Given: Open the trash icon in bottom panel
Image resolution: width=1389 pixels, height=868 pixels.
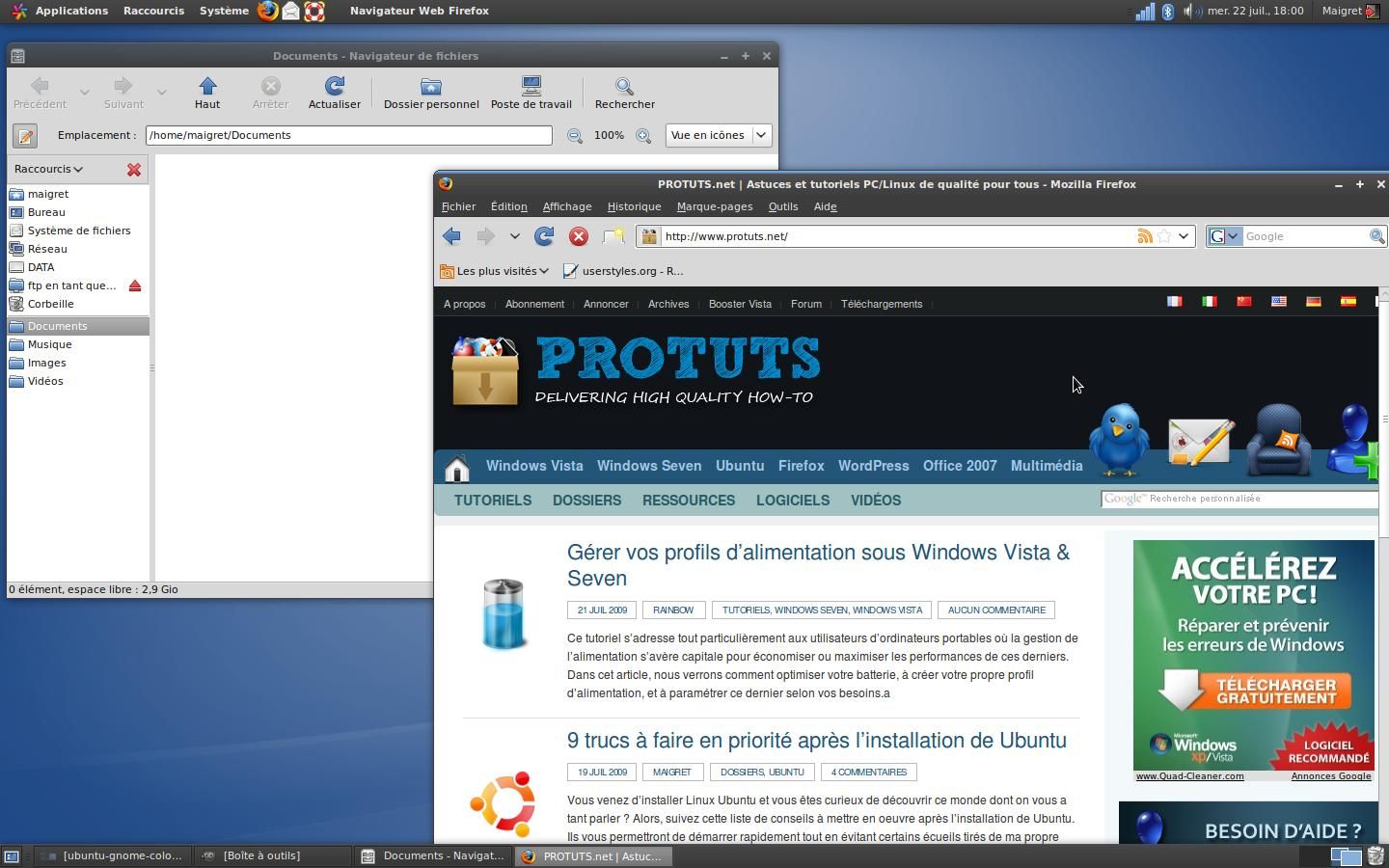Looking at the screenshot, I should (x=1376, y=855).
